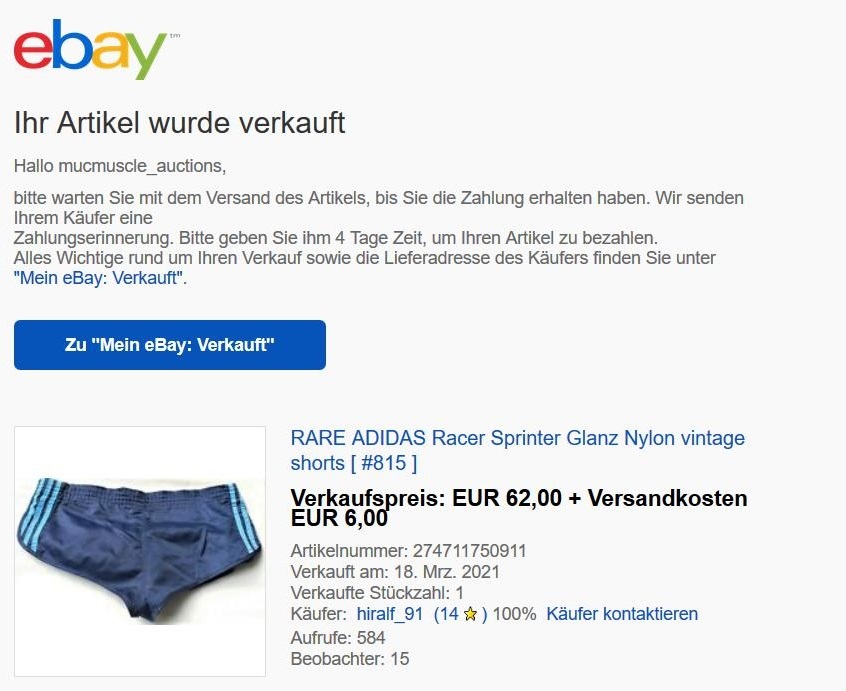Open the blue shorts product thumbnail
The height and width of the screenshot is (691, 846).
point(140,551)
